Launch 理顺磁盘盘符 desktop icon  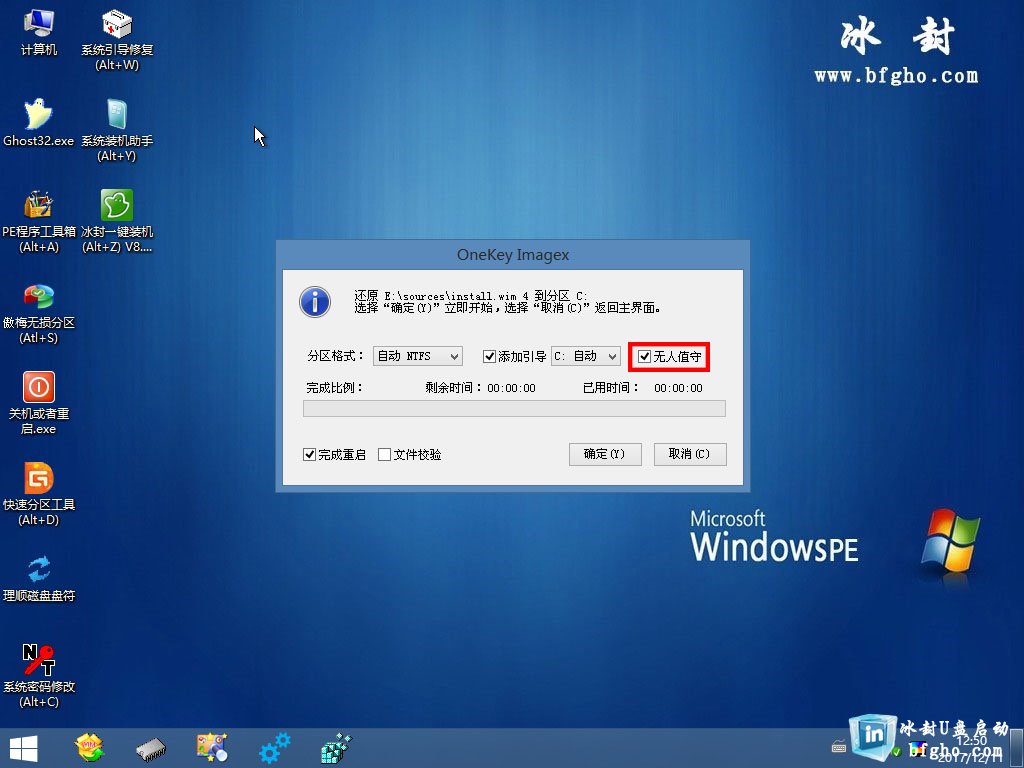pos(39,578)
